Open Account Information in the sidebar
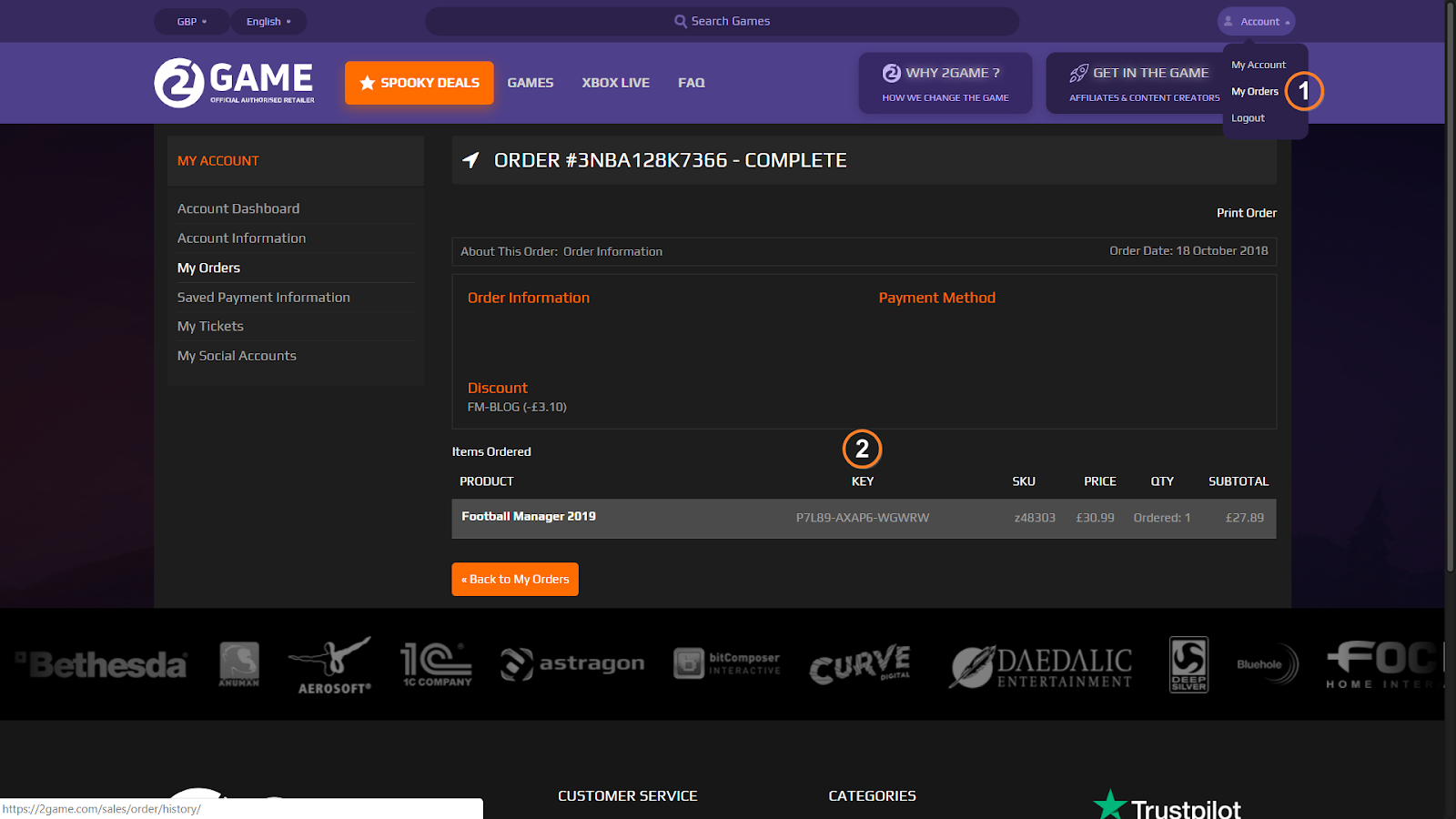 (241, 238)
